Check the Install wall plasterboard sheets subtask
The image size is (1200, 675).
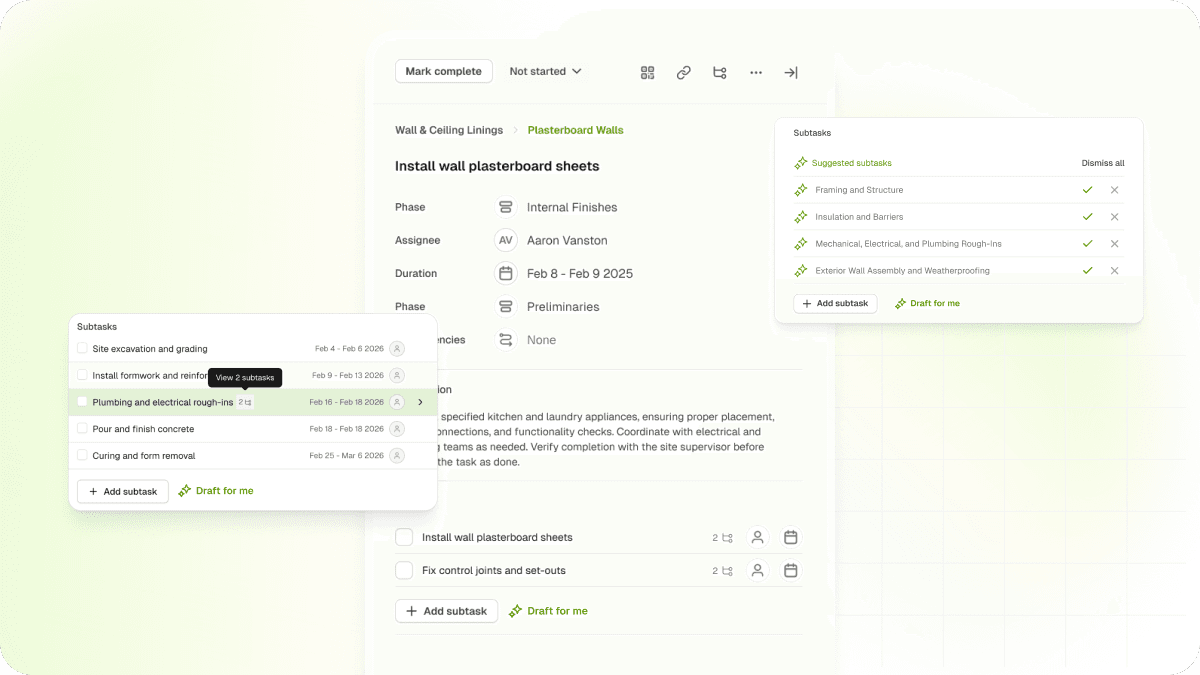[404, 537]
